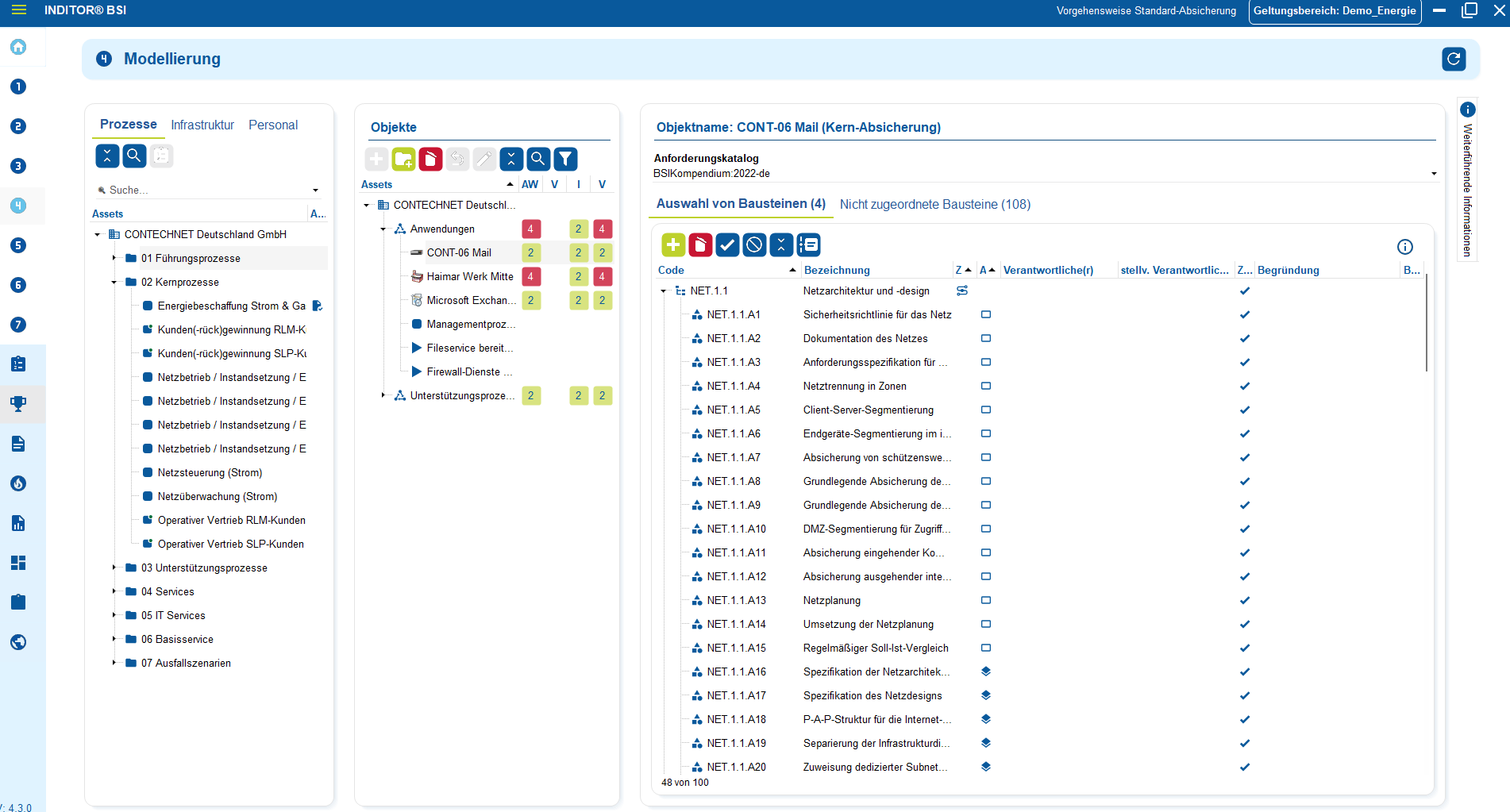Collapse all entries in the Objekte tree
The height and width of the screenshot is (812, 1510).
click(511, 159)
